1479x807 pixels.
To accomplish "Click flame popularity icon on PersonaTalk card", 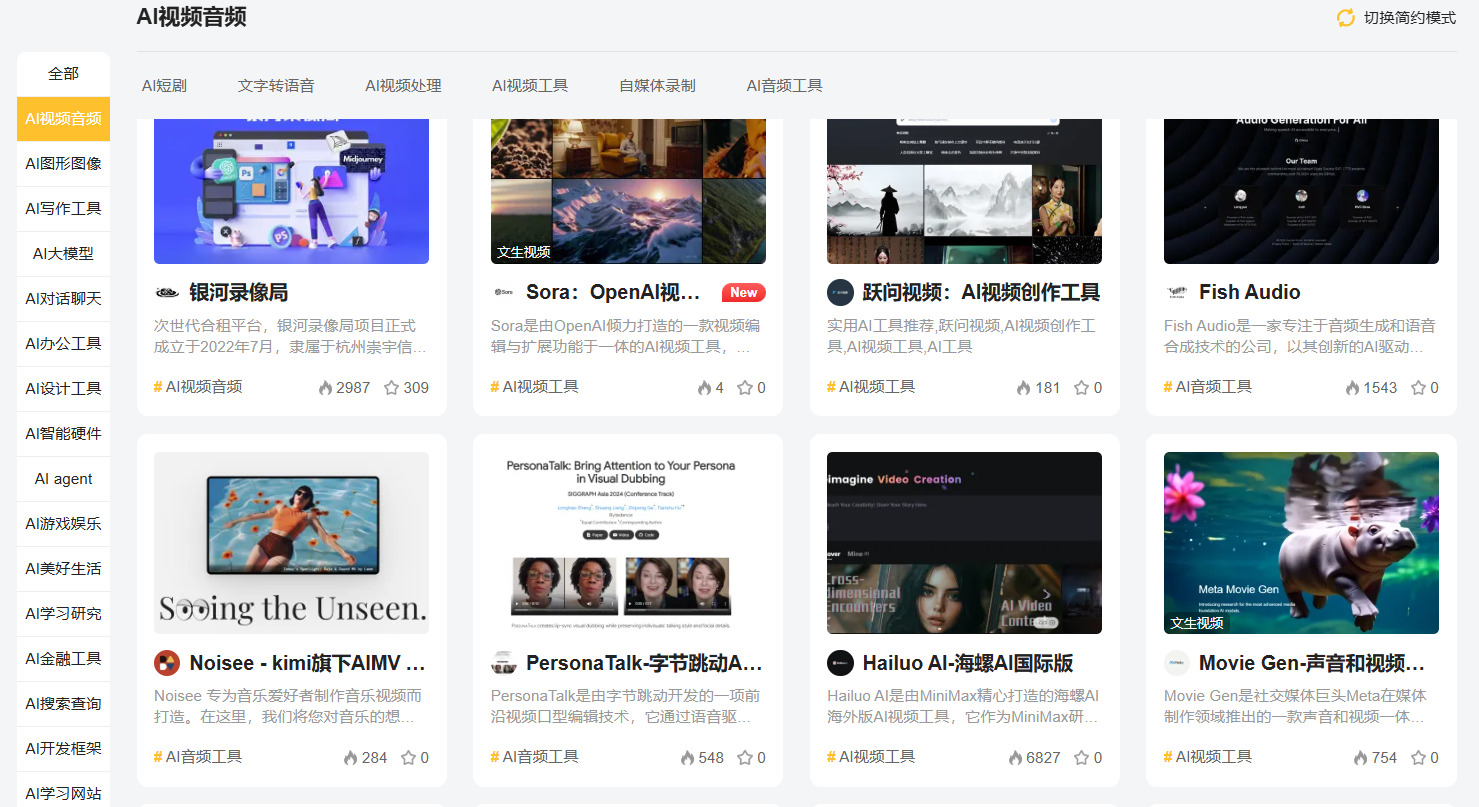I will [x=687, y=758].
